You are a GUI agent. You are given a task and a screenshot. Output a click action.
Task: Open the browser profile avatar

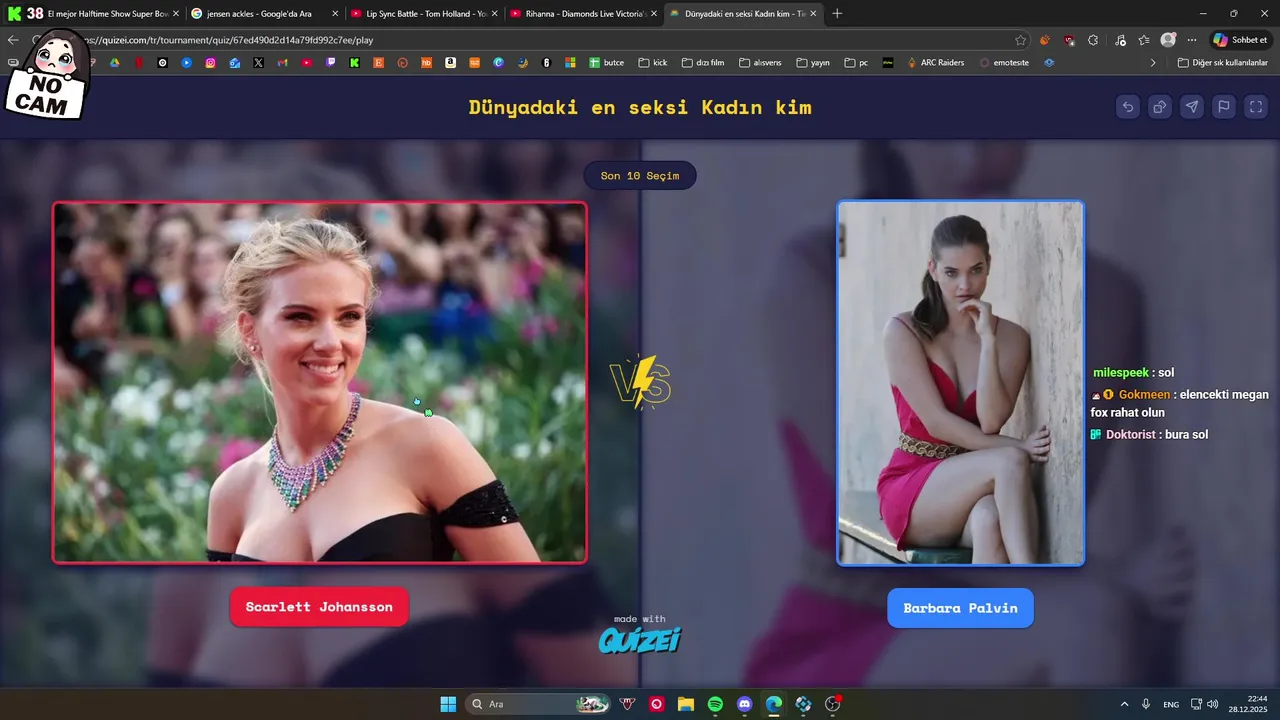[1168, 40]
